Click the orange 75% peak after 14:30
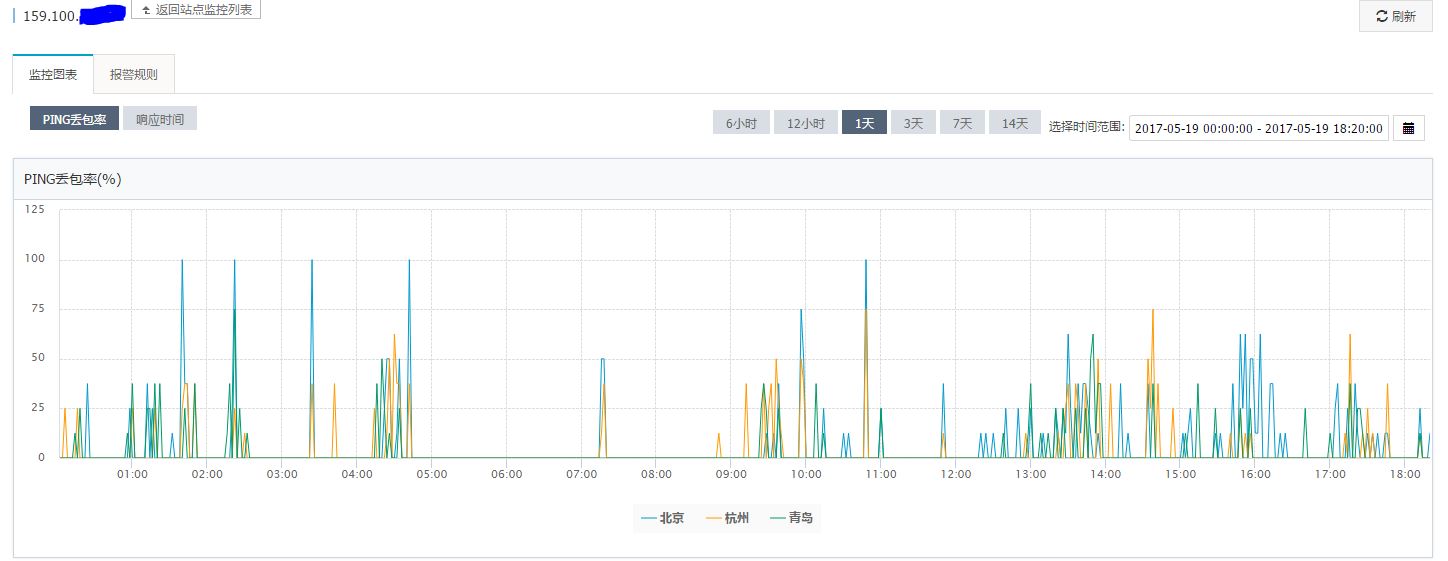The width and height of the screenshot is (1448, 561). (1153, 310)
